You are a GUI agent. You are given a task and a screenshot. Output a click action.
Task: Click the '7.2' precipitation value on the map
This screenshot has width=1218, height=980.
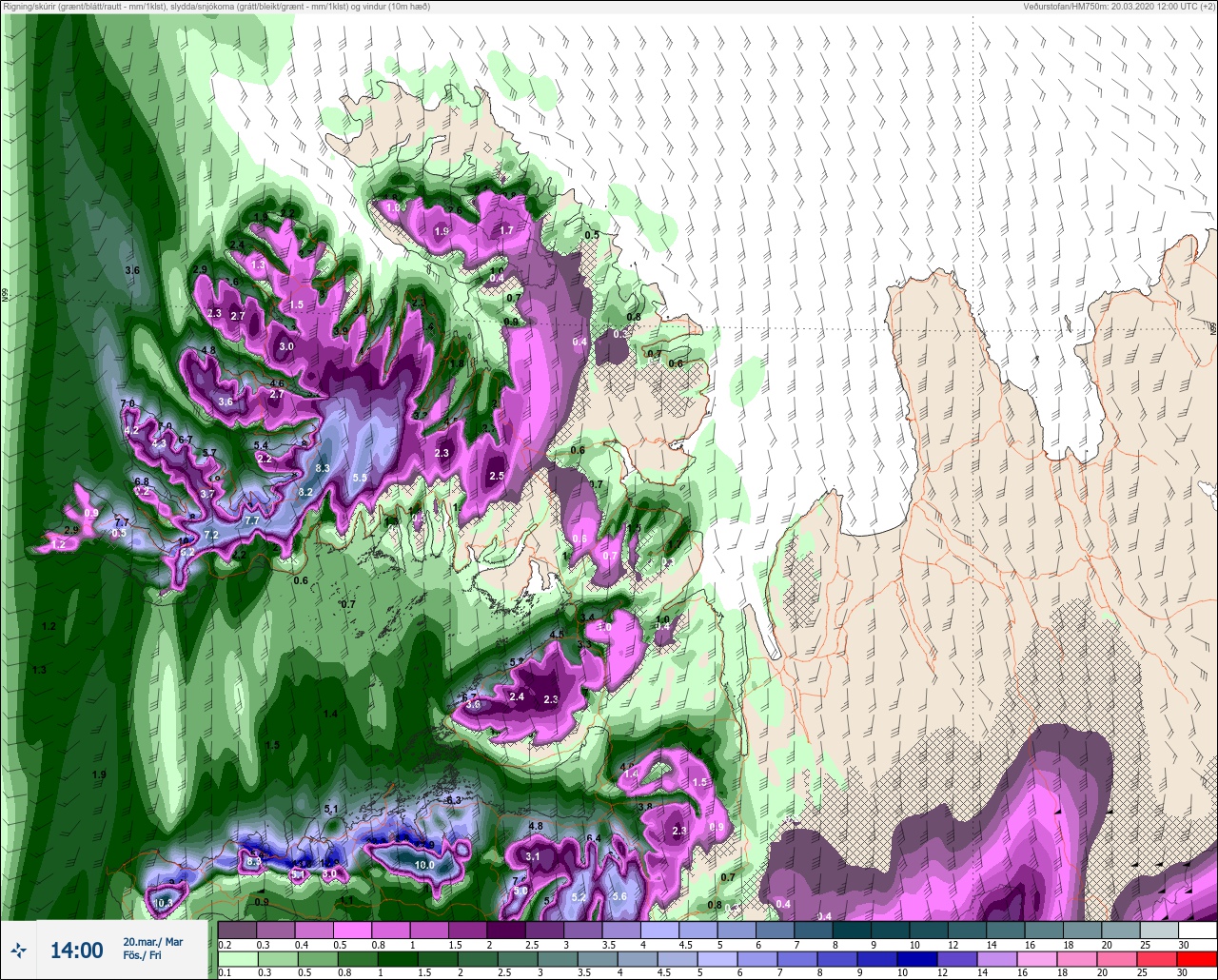pyautogui.click(x=211, y=535)
